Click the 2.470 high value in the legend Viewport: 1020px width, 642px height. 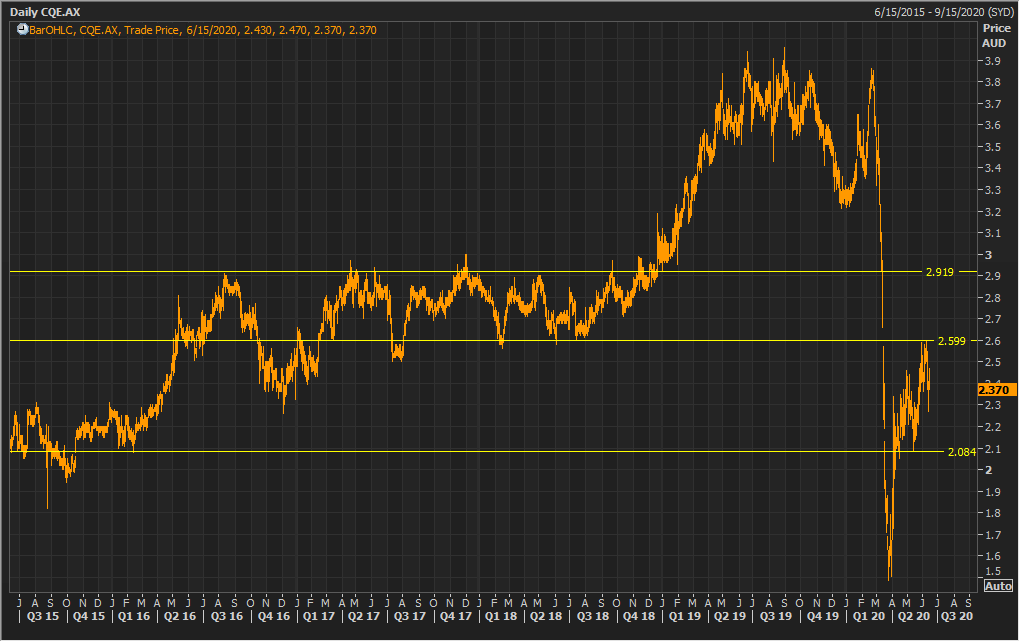click(x=293, y=30)
